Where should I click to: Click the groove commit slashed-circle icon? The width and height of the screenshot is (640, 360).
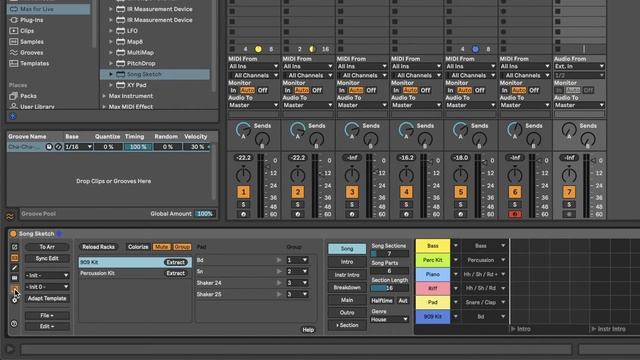pyautogui.click(x=58, y=147)
